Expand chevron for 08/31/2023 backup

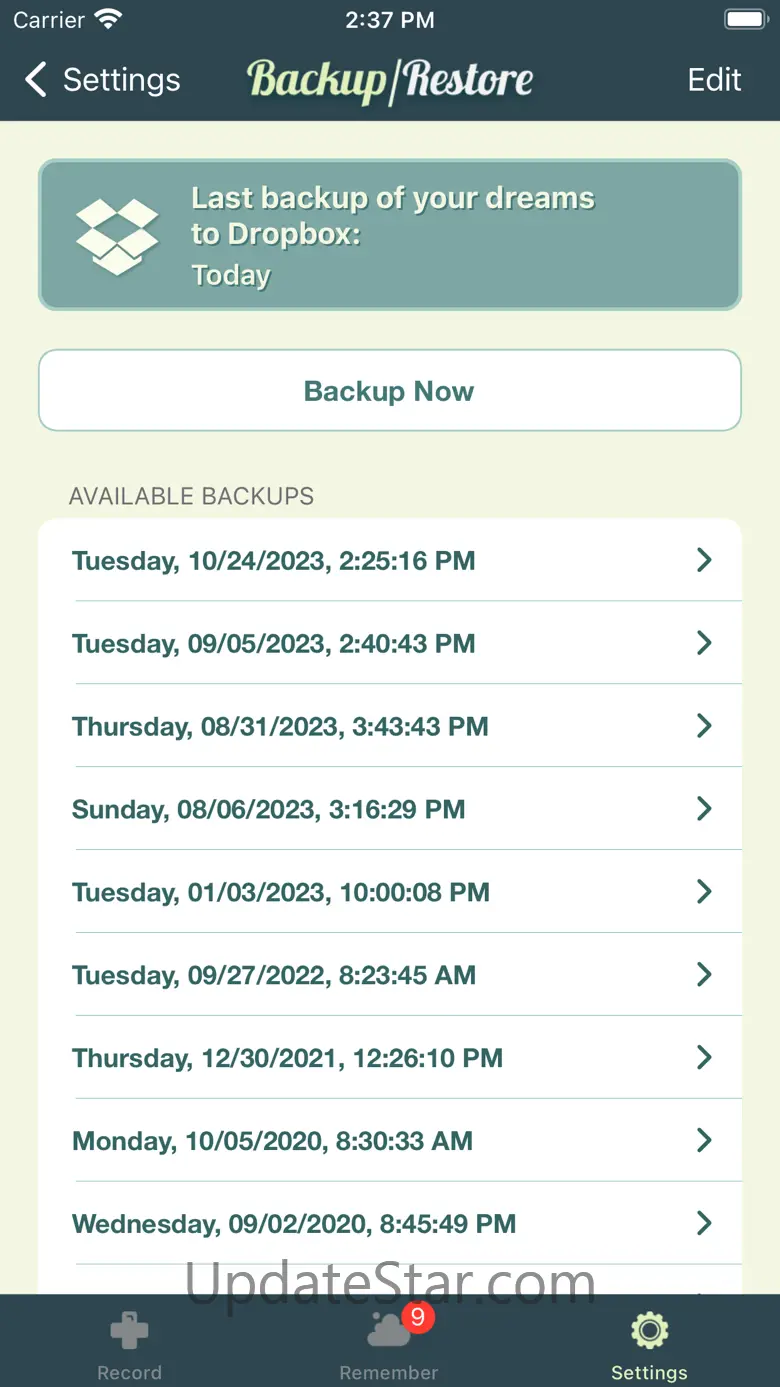(x=704, y=726)
